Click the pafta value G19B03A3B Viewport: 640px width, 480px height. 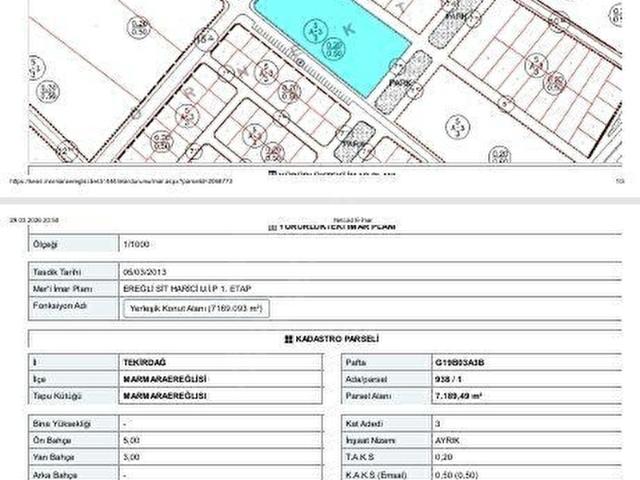[x=460, y=362]
